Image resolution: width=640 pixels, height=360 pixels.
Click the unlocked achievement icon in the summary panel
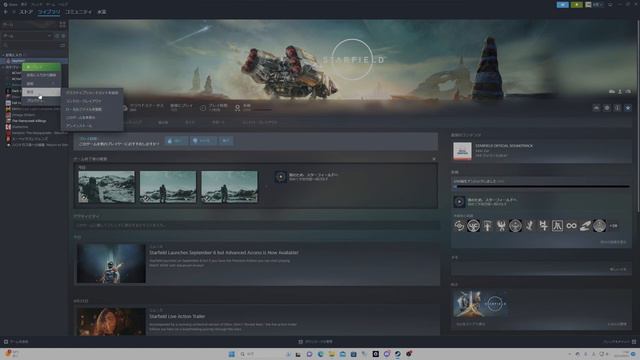280,177
